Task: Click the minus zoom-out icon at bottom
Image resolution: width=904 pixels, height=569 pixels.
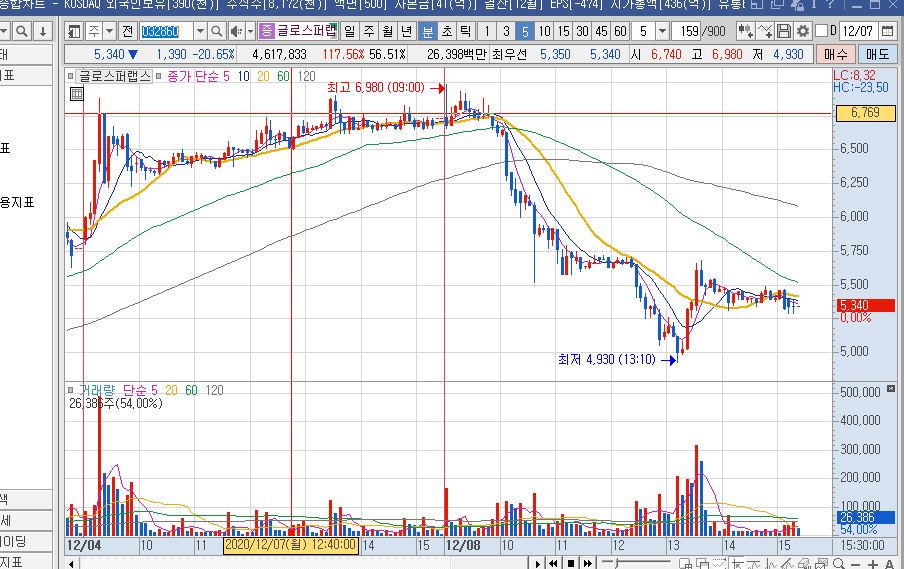Action: [857, 564]
